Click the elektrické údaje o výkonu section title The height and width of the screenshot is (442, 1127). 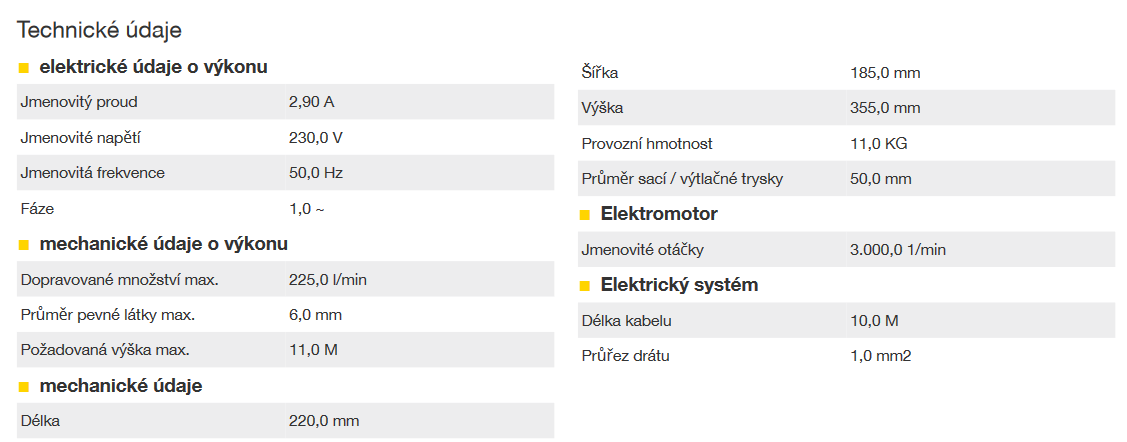[154, 68]
